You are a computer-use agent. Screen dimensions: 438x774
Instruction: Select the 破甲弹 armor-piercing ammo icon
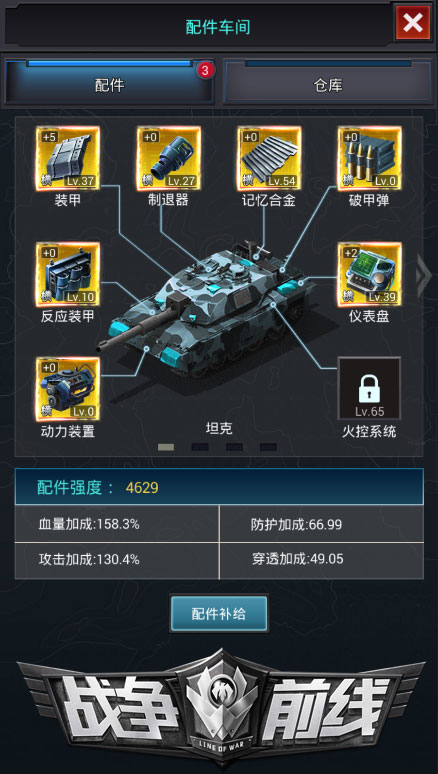click(369, 158)
